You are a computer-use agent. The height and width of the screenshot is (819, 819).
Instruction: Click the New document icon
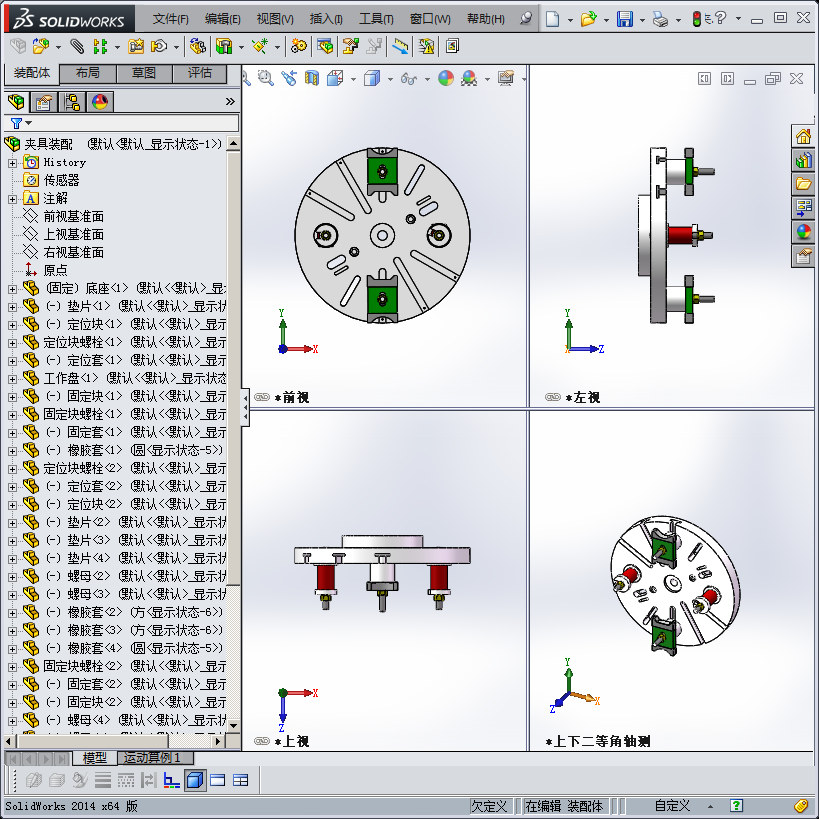tap(552, 19)
